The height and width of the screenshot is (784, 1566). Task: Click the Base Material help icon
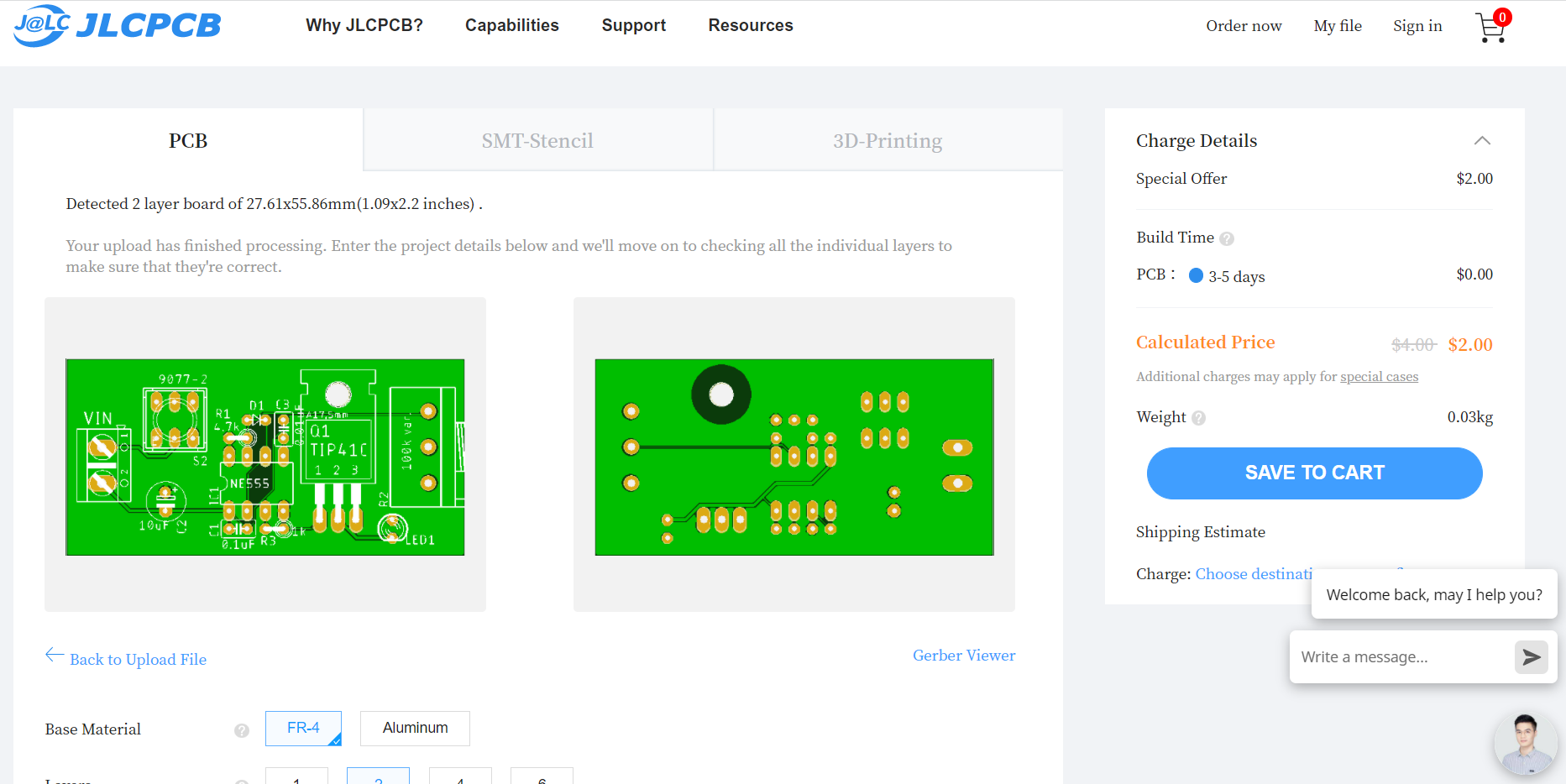(242, 730)
